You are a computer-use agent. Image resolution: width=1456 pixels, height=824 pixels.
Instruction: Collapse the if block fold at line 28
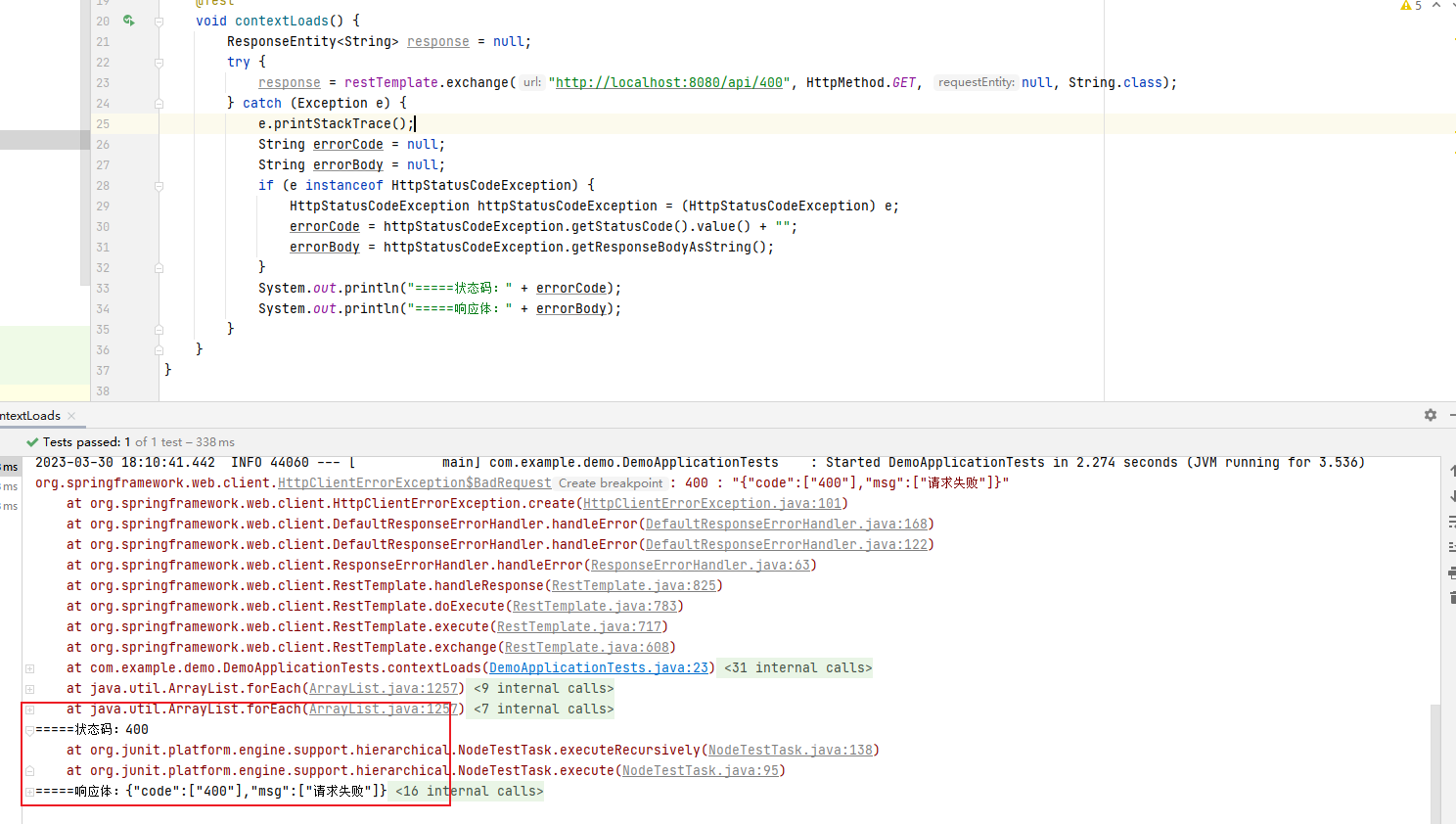[x=159, y=185]
